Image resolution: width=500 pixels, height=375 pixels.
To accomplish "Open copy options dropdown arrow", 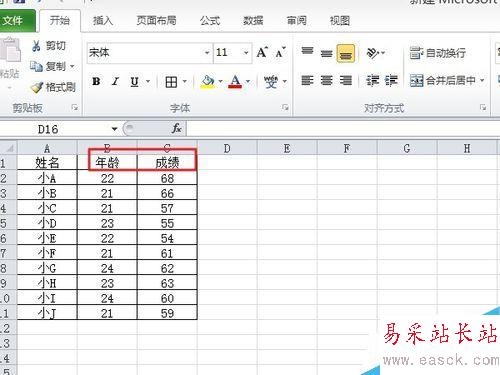I will pyautogui.click(x=72, y=67).
